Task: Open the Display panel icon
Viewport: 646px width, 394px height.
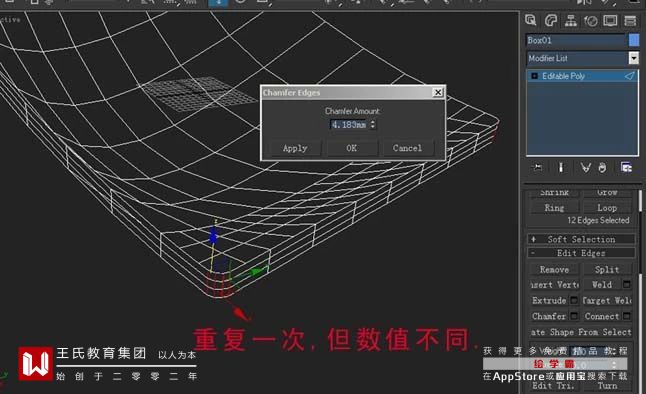Action: click(x=610, y=20)
